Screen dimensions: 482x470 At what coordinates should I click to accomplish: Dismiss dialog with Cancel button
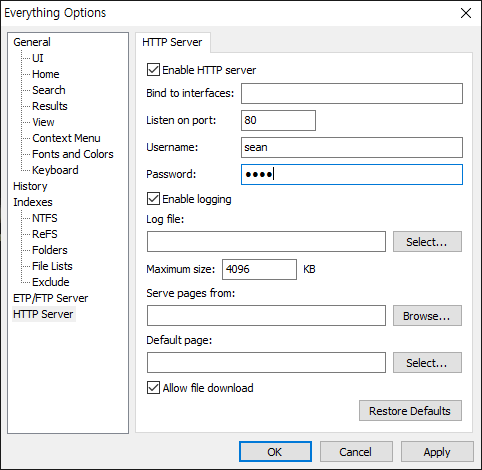(356, 452)
